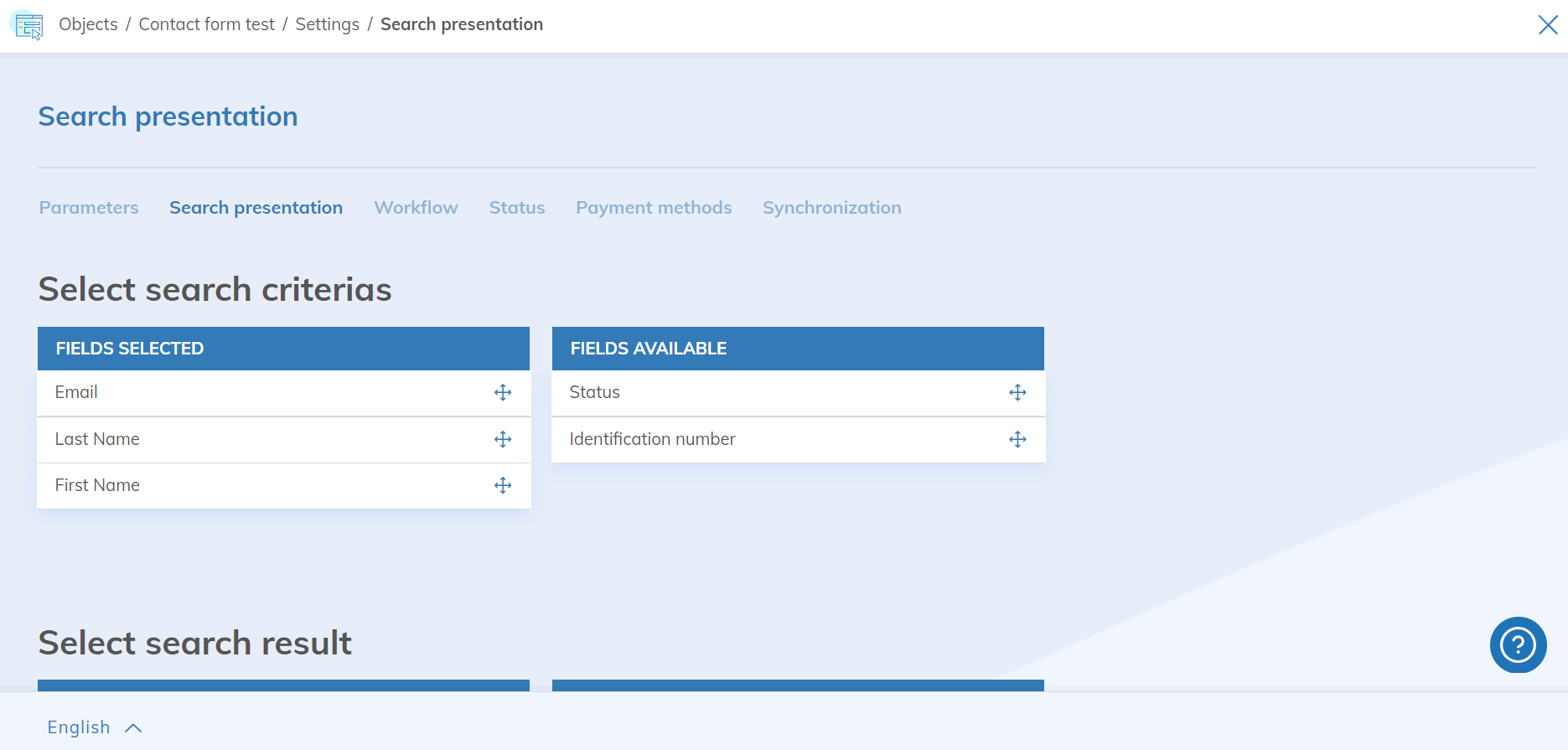Switch to the Parameters tab
The width and height of the screenshot is (1568, 750).
click(89, 208)
